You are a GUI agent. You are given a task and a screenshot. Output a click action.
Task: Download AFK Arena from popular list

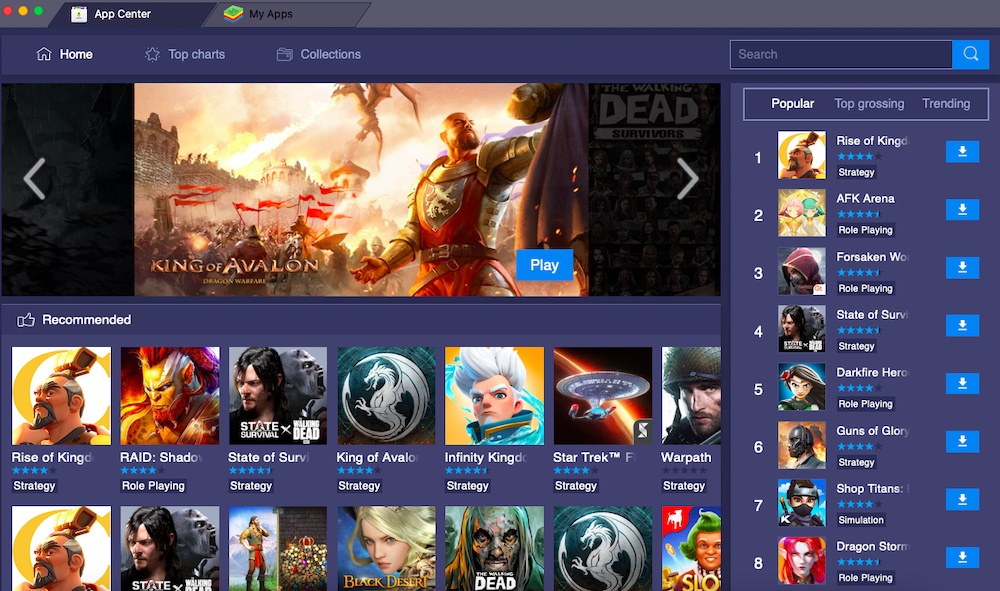click(962, 210)
